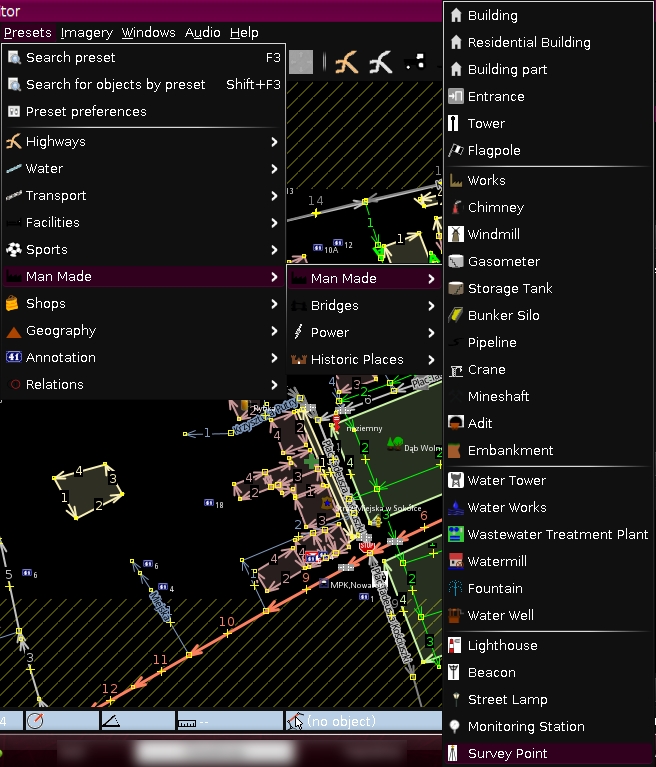Select the Monitoring Station entry
This screenshot has height=767, width=656.
(x=525, y=726)
